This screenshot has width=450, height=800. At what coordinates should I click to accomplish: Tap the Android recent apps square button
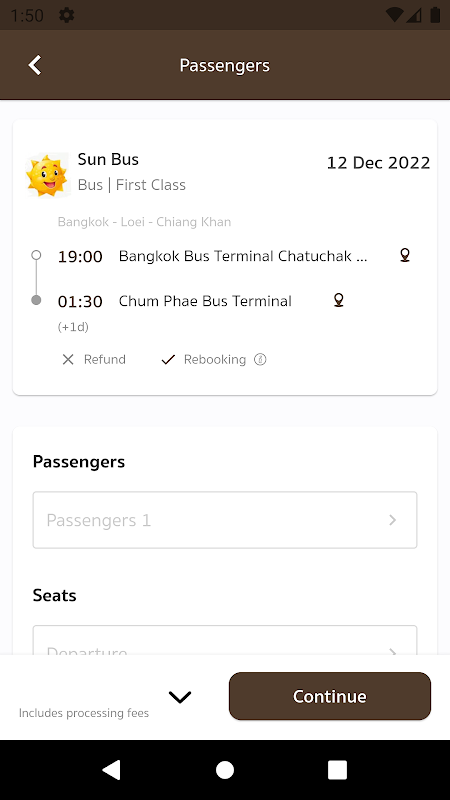click(x=337, y=770)
